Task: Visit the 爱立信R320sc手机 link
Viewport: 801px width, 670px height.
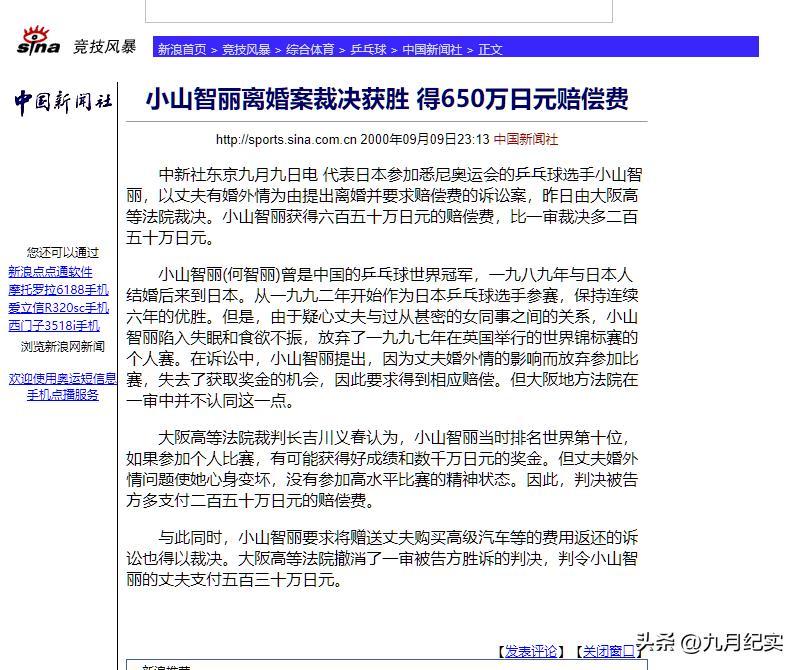Action: coord(58,308)
